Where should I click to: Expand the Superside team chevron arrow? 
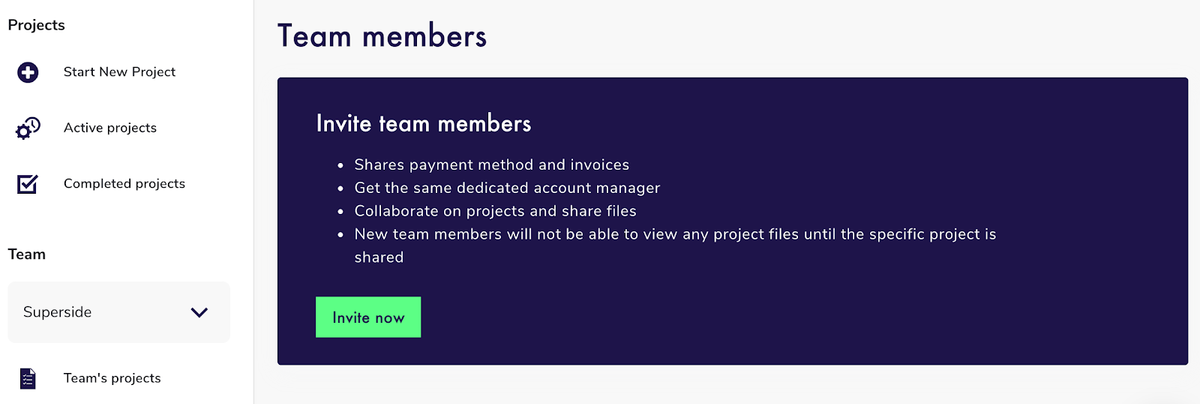(x=199, y=312)
